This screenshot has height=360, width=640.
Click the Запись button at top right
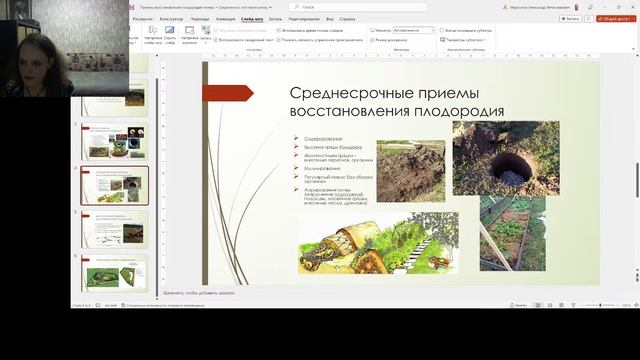[x=570, y=19]
